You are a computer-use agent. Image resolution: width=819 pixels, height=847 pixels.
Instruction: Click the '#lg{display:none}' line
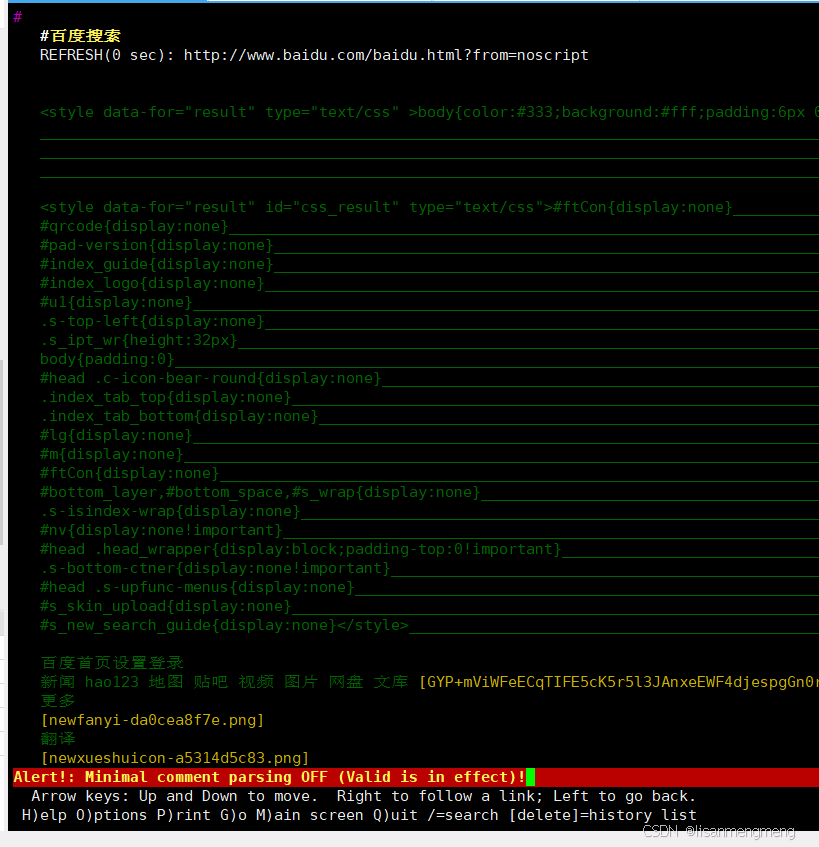pos(116,435)
